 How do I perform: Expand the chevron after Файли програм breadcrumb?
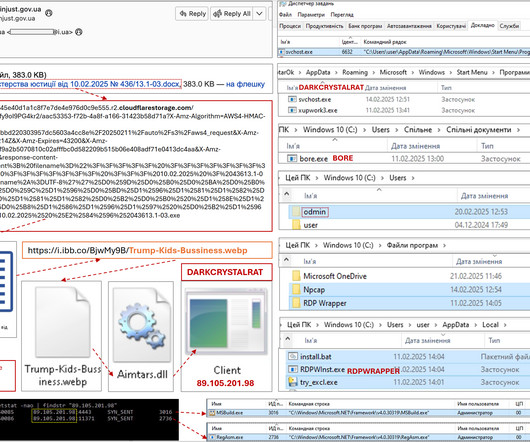(x=444, y=245)
